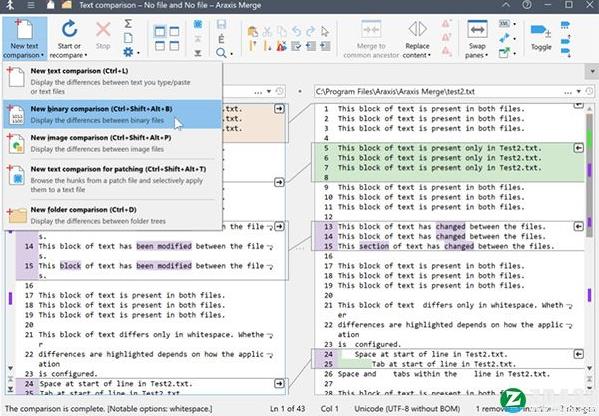This screenshot has width=599, height=416.
Task: Click merge-left arrow beside right pane line 5
Action: pyautogui.click(x=578, y=148)
